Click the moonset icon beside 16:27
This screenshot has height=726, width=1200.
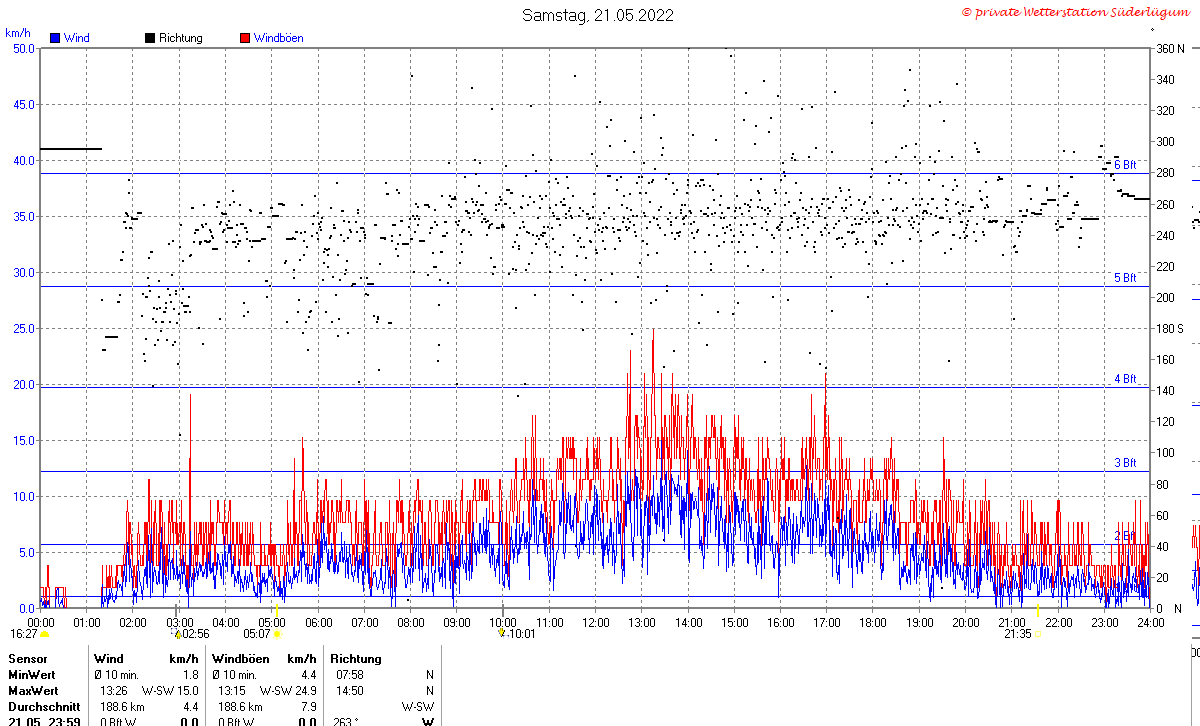point(45,634)
